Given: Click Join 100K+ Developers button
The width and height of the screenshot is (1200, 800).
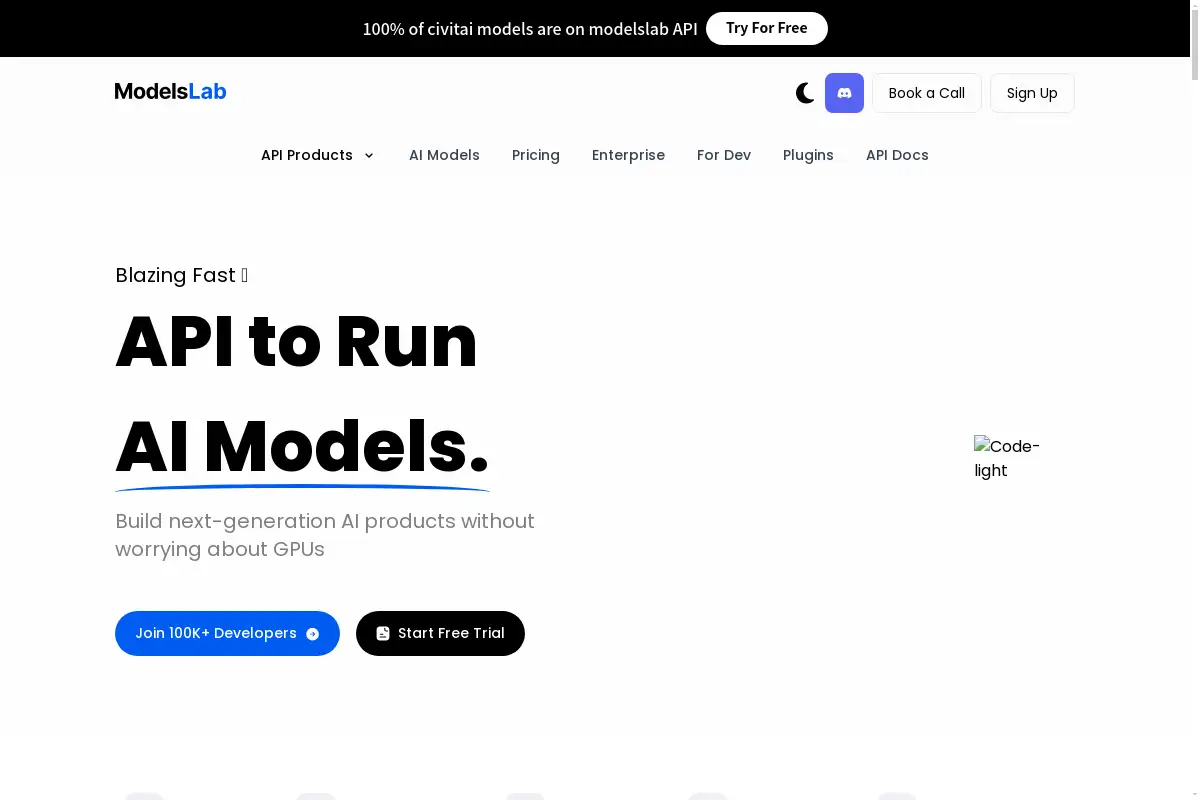Looking at the screenshot, I should [227, 633].
